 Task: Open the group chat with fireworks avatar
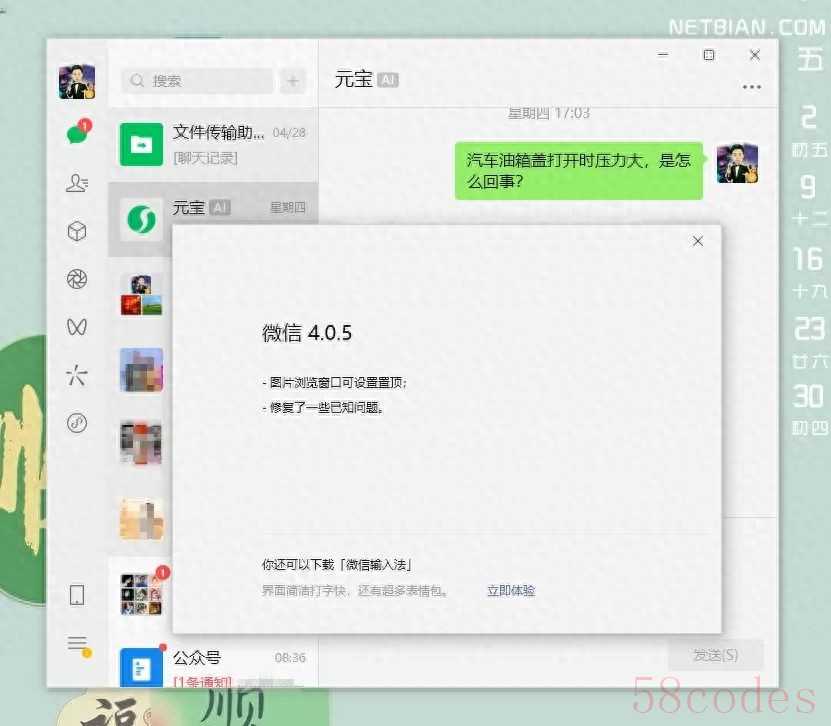pyautogui.click(x=141, y=295)
